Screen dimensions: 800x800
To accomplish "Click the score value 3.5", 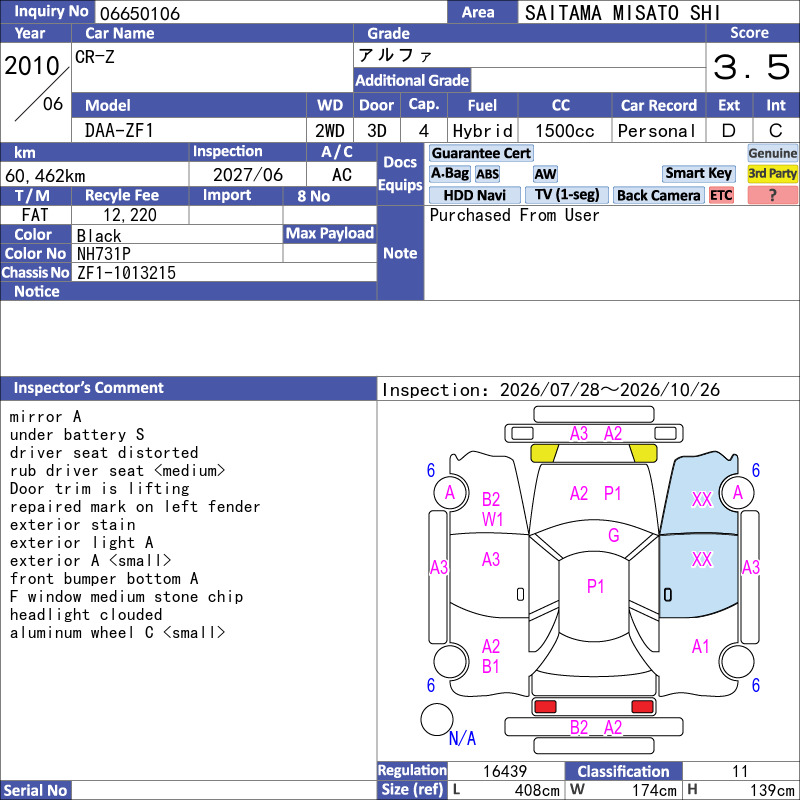I will click(752, 67).
